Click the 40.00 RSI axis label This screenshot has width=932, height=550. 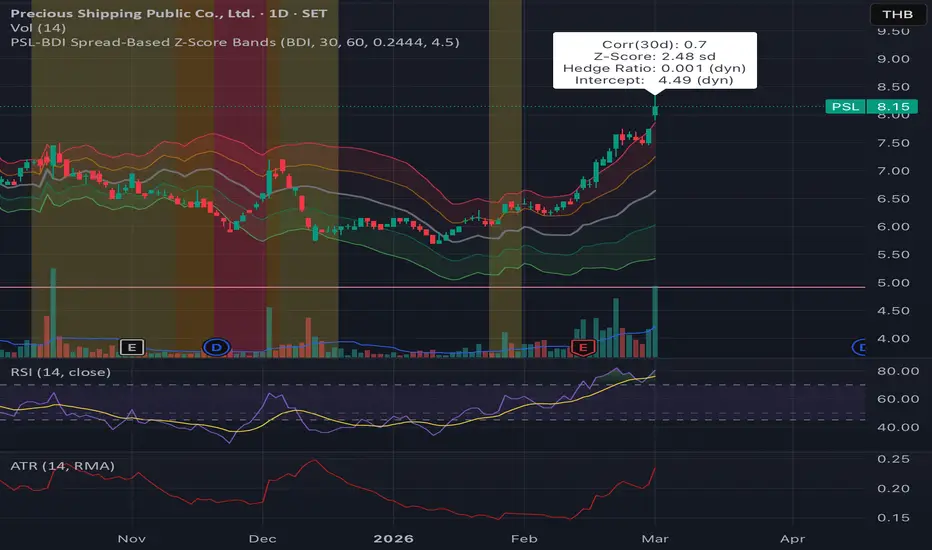pos(898,428)
